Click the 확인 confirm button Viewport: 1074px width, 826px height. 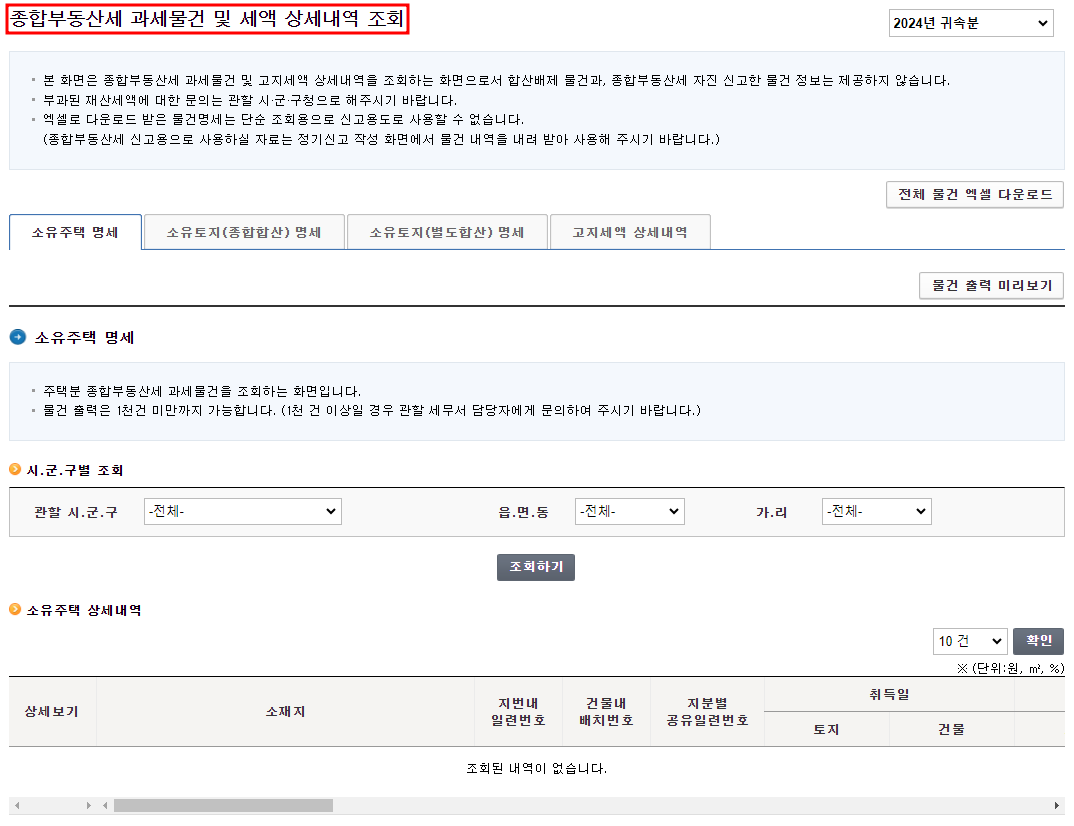pos(1038,641)
